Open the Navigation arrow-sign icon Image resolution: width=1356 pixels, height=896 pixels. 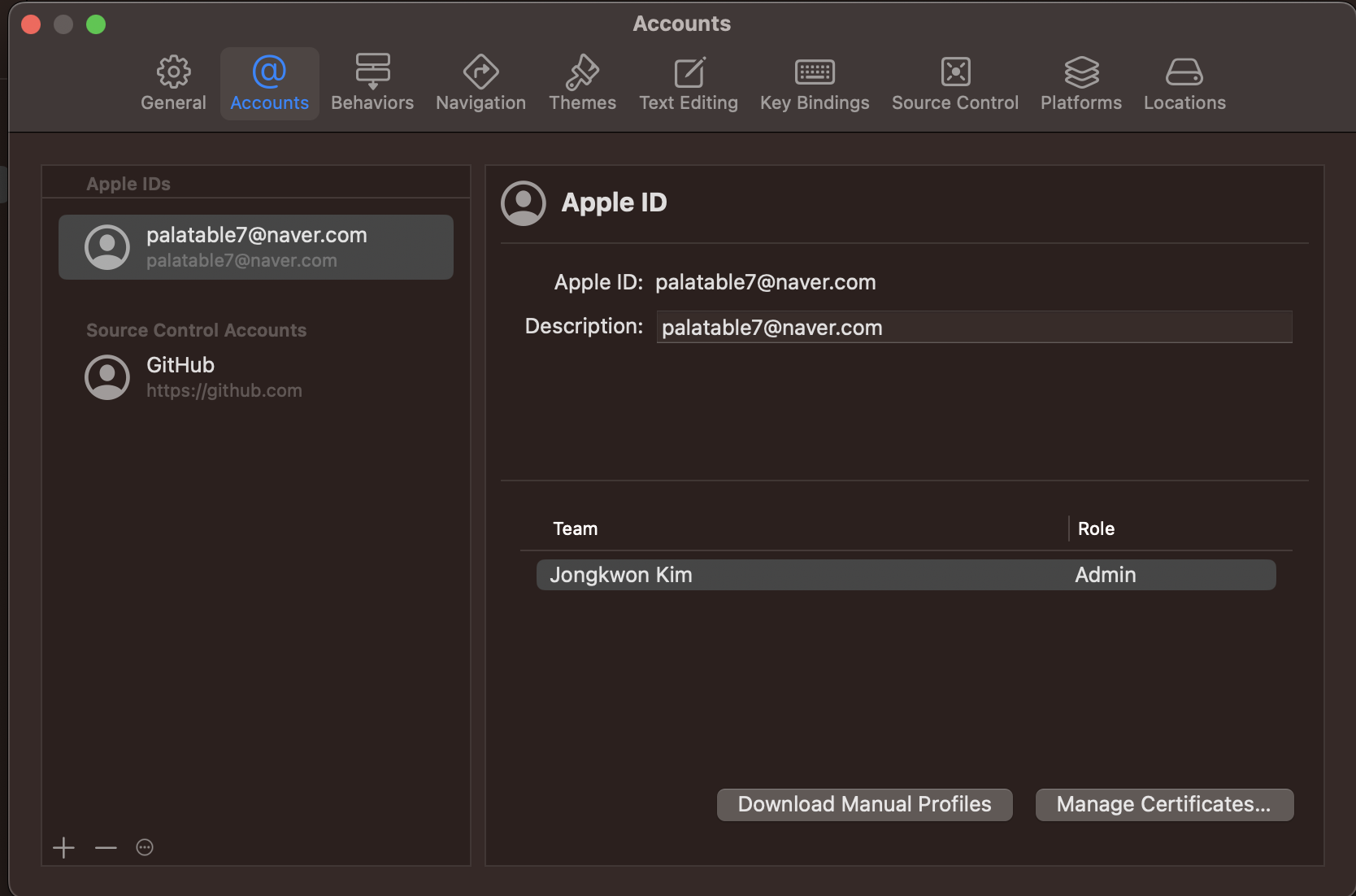pyautogui.click(x=480, y=72)
